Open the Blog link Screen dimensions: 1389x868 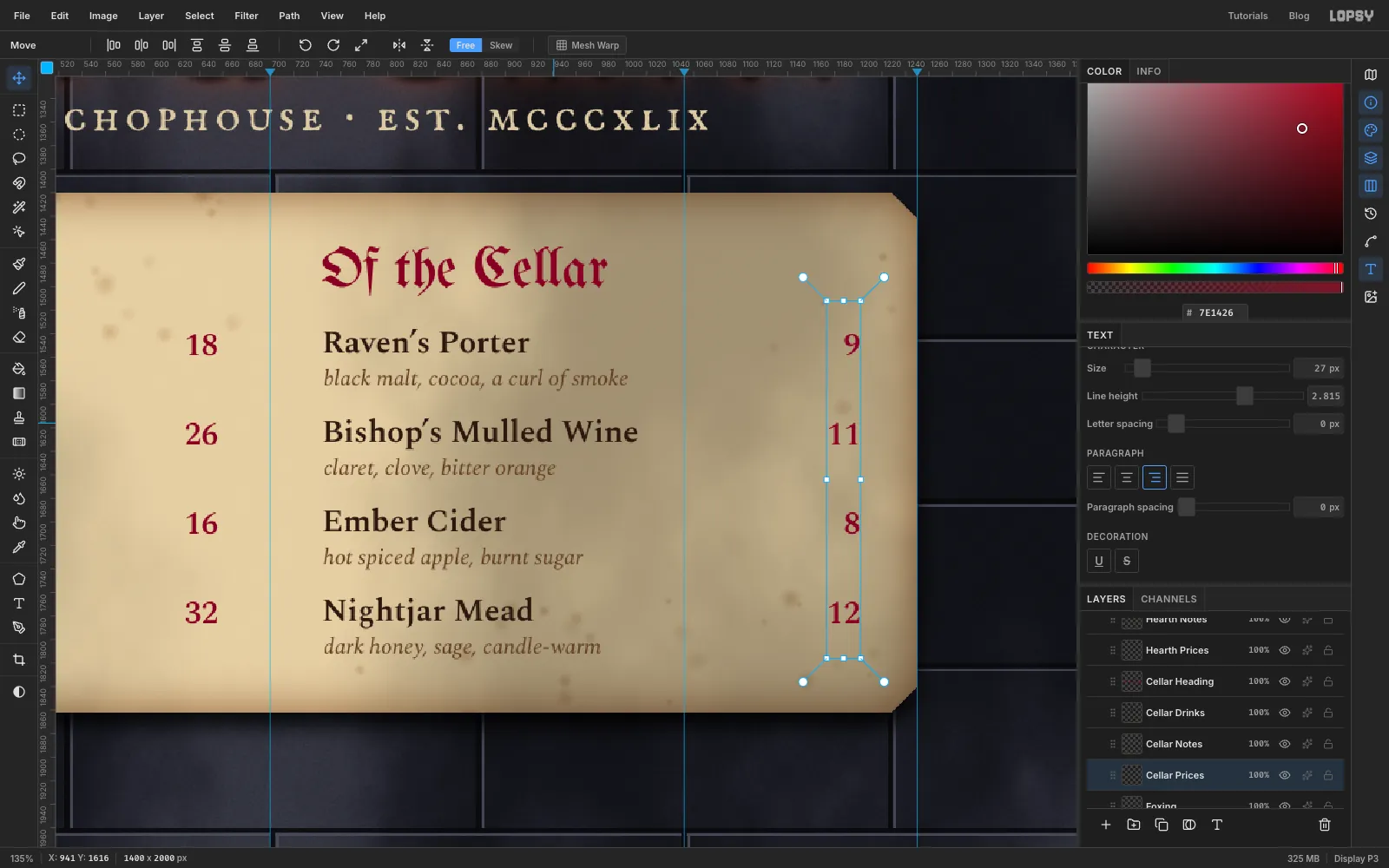1299,16
